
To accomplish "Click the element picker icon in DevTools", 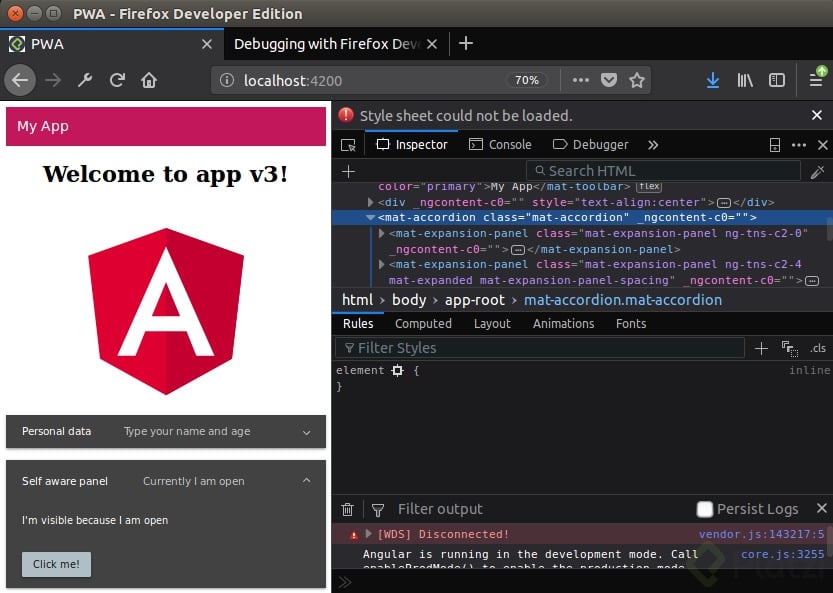I will (x=348, y=145).
